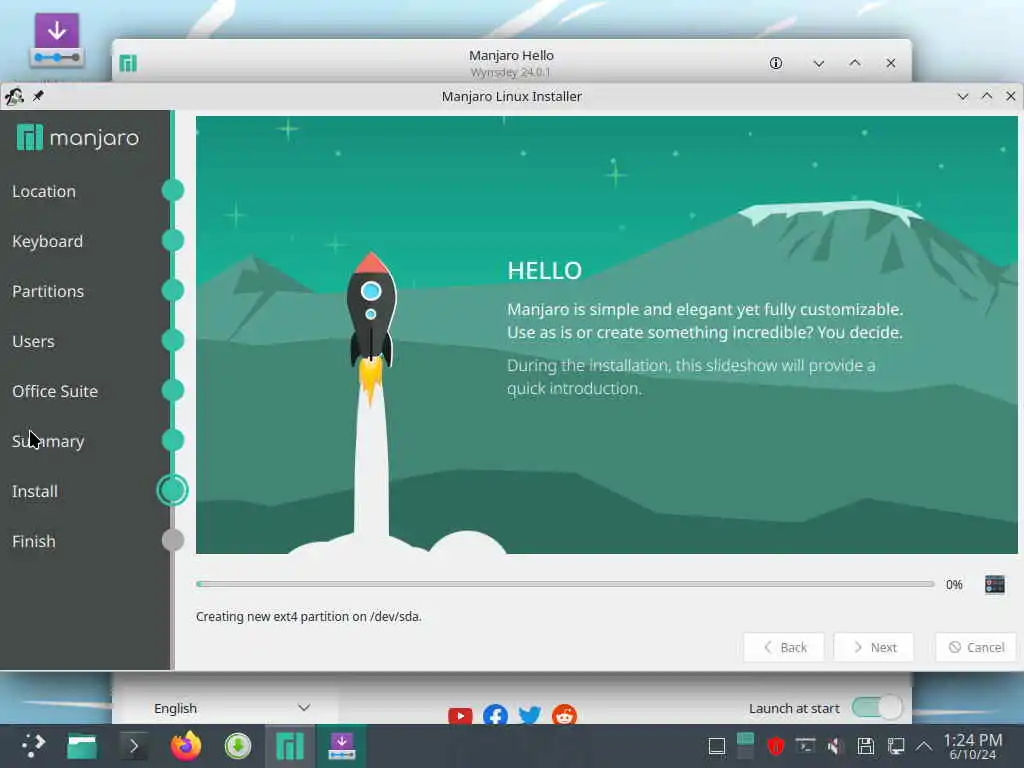
Task: Click the removable disk tray icon
Action: pos(866,746)
